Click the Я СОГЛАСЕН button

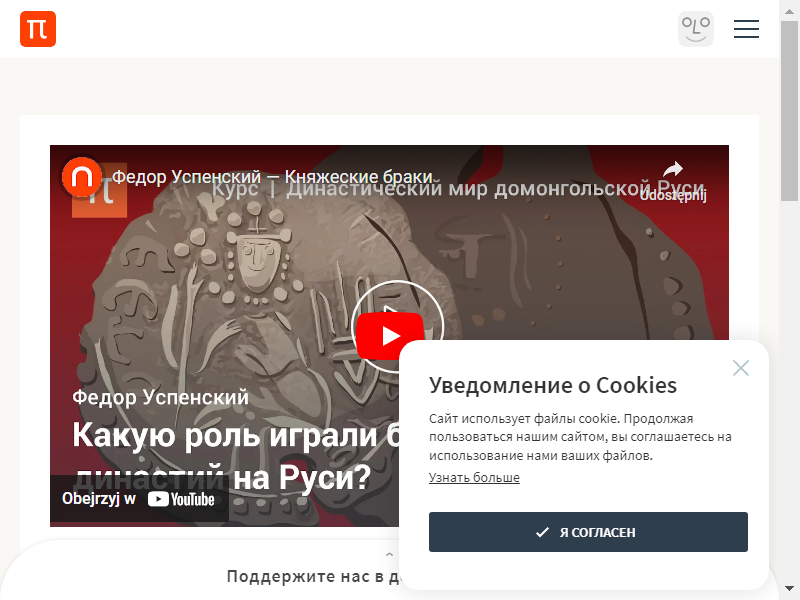click(x=588, y=532)
